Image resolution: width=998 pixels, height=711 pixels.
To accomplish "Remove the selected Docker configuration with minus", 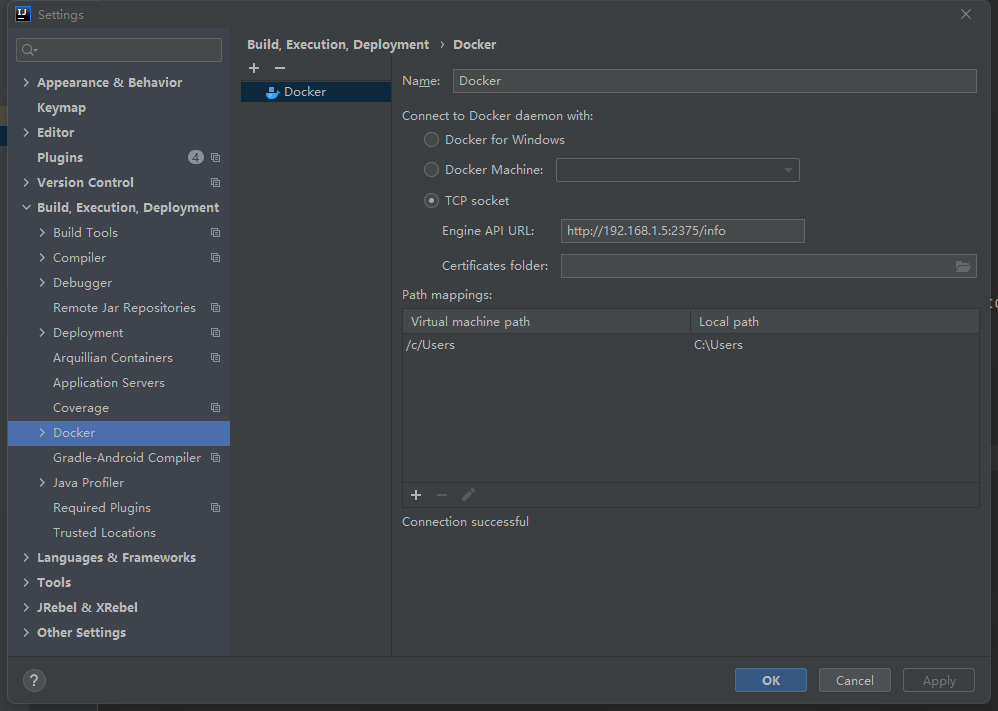I will tap(279, 68).
